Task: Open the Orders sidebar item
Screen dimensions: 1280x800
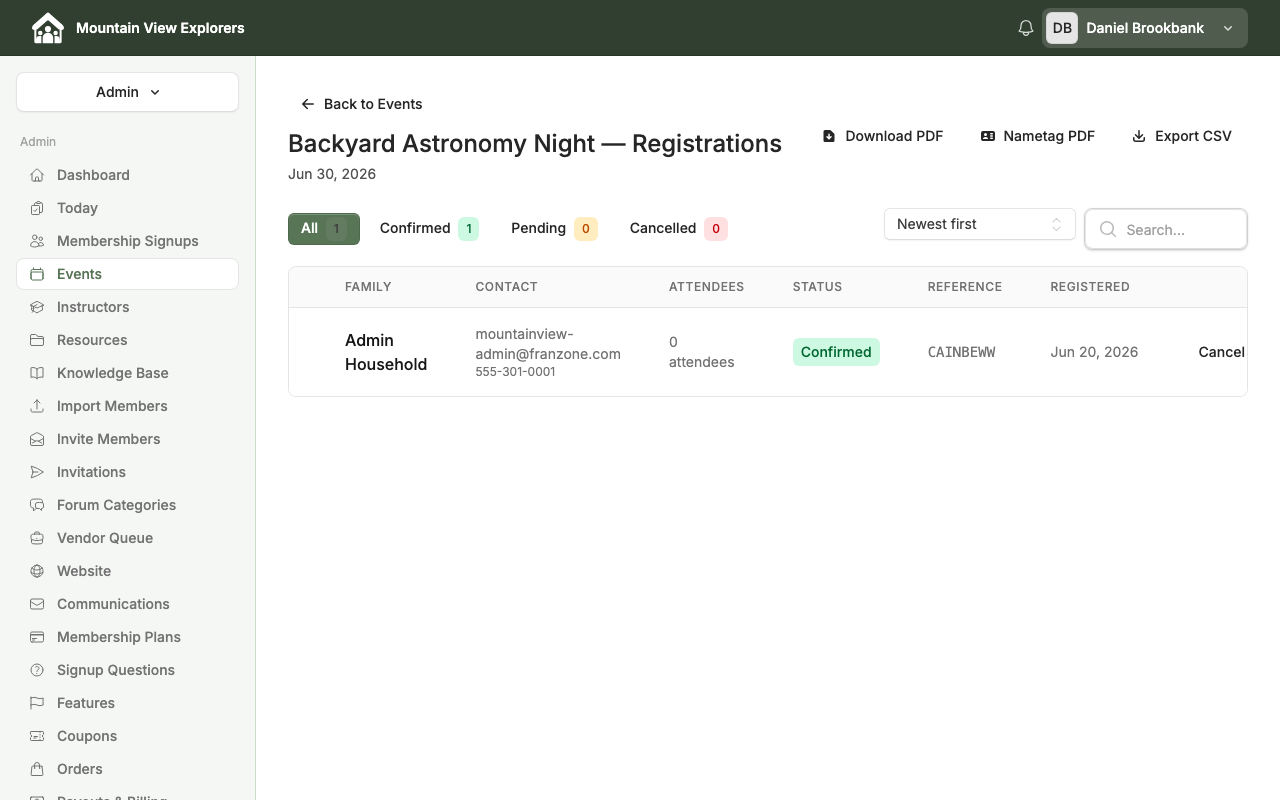Action: coord(127,769)
